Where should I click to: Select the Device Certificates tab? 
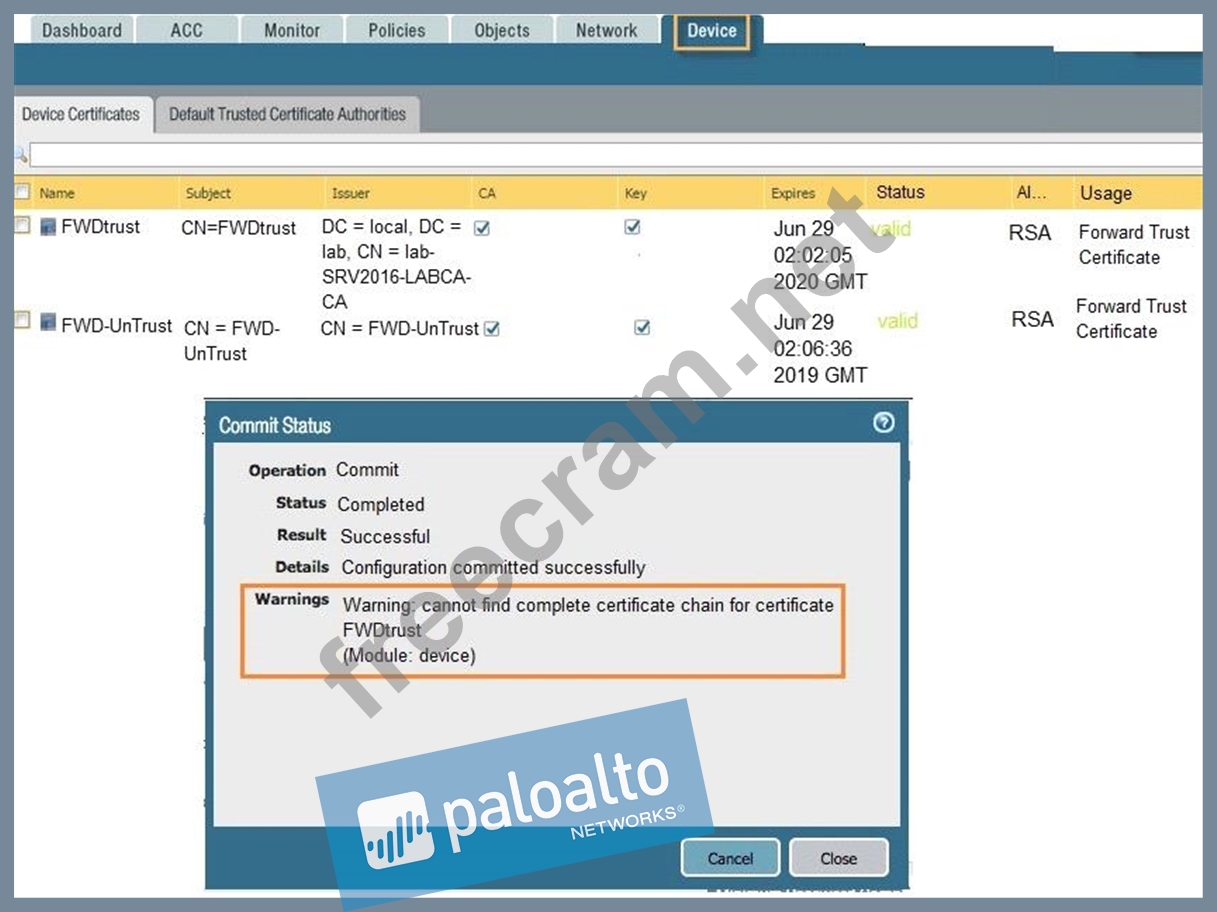click(x=81, y=114)
